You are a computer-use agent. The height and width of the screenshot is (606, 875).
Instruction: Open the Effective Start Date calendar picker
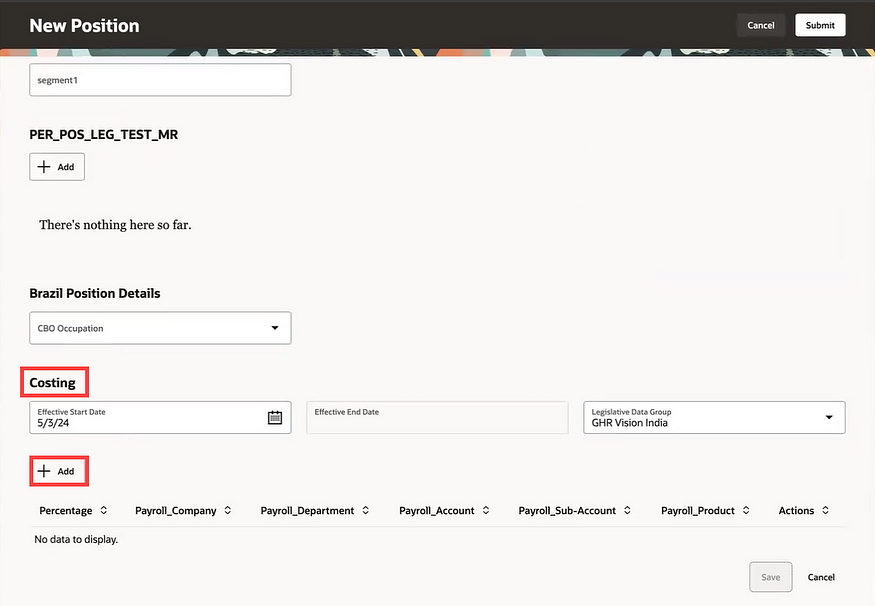[275, 418]
